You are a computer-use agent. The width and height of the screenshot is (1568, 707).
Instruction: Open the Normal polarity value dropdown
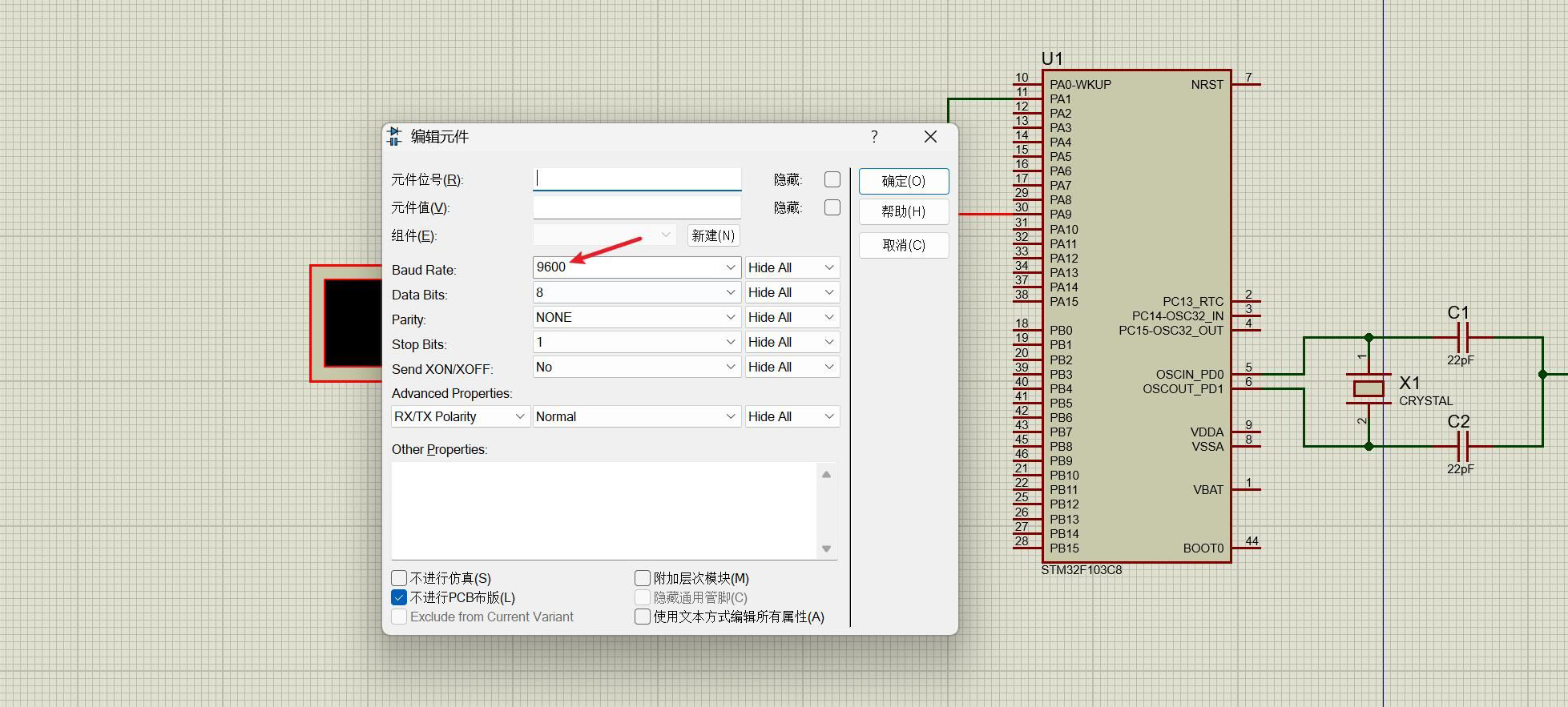pos(637,416)
